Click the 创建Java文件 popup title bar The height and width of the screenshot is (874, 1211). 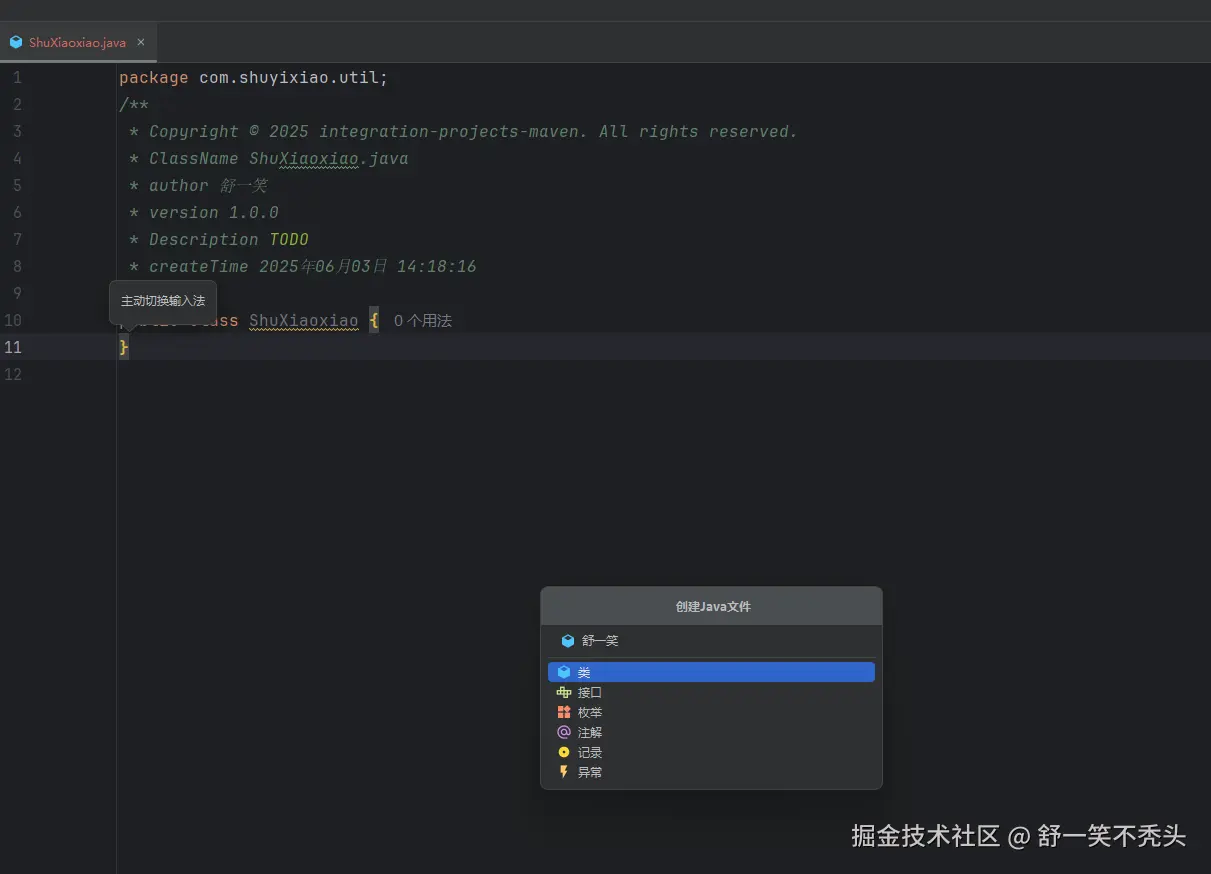711,606
